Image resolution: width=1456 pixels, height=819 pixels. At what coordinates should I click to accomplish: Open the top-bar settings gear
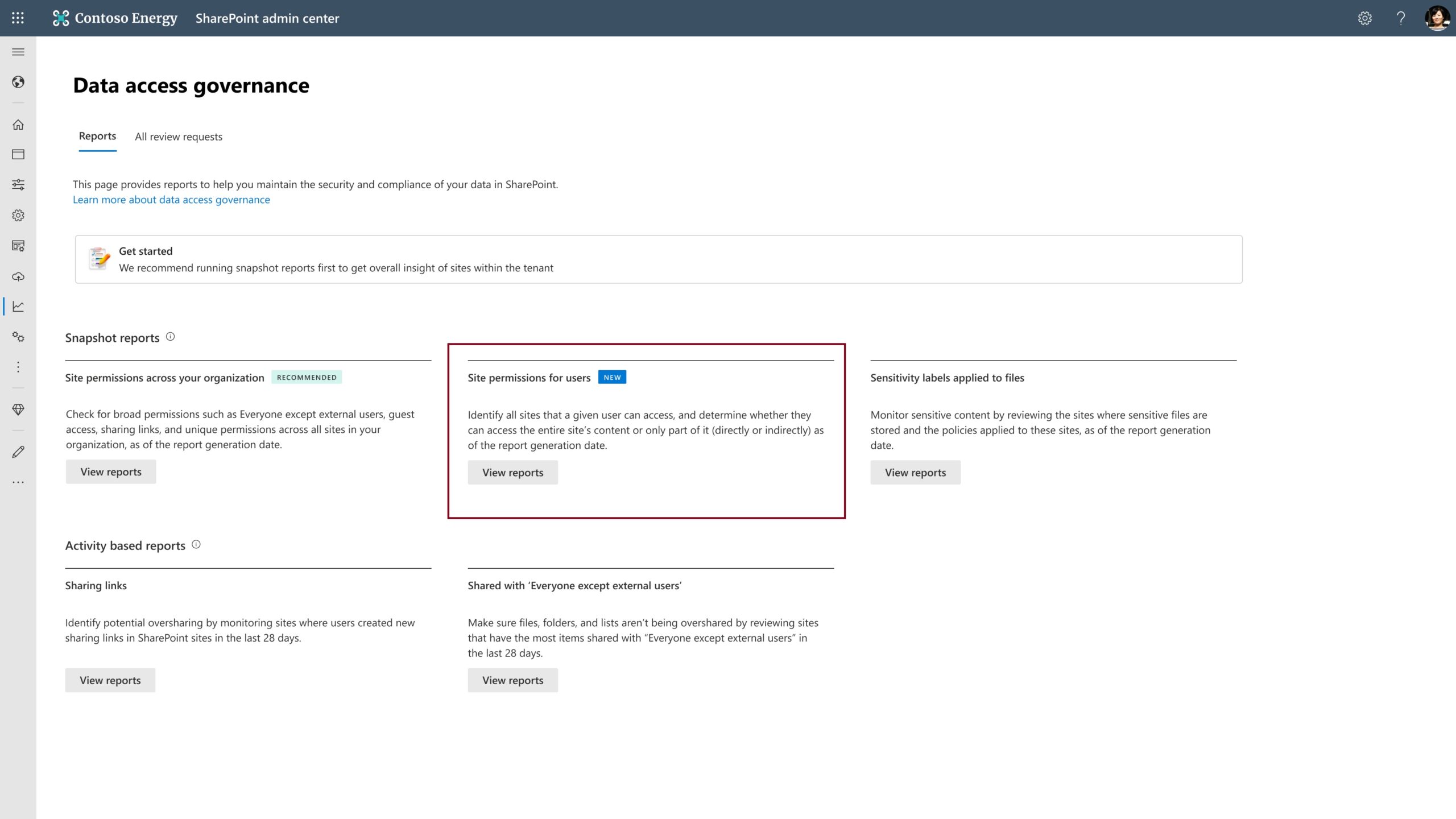pyautogui.click(x=1364, y=18)
